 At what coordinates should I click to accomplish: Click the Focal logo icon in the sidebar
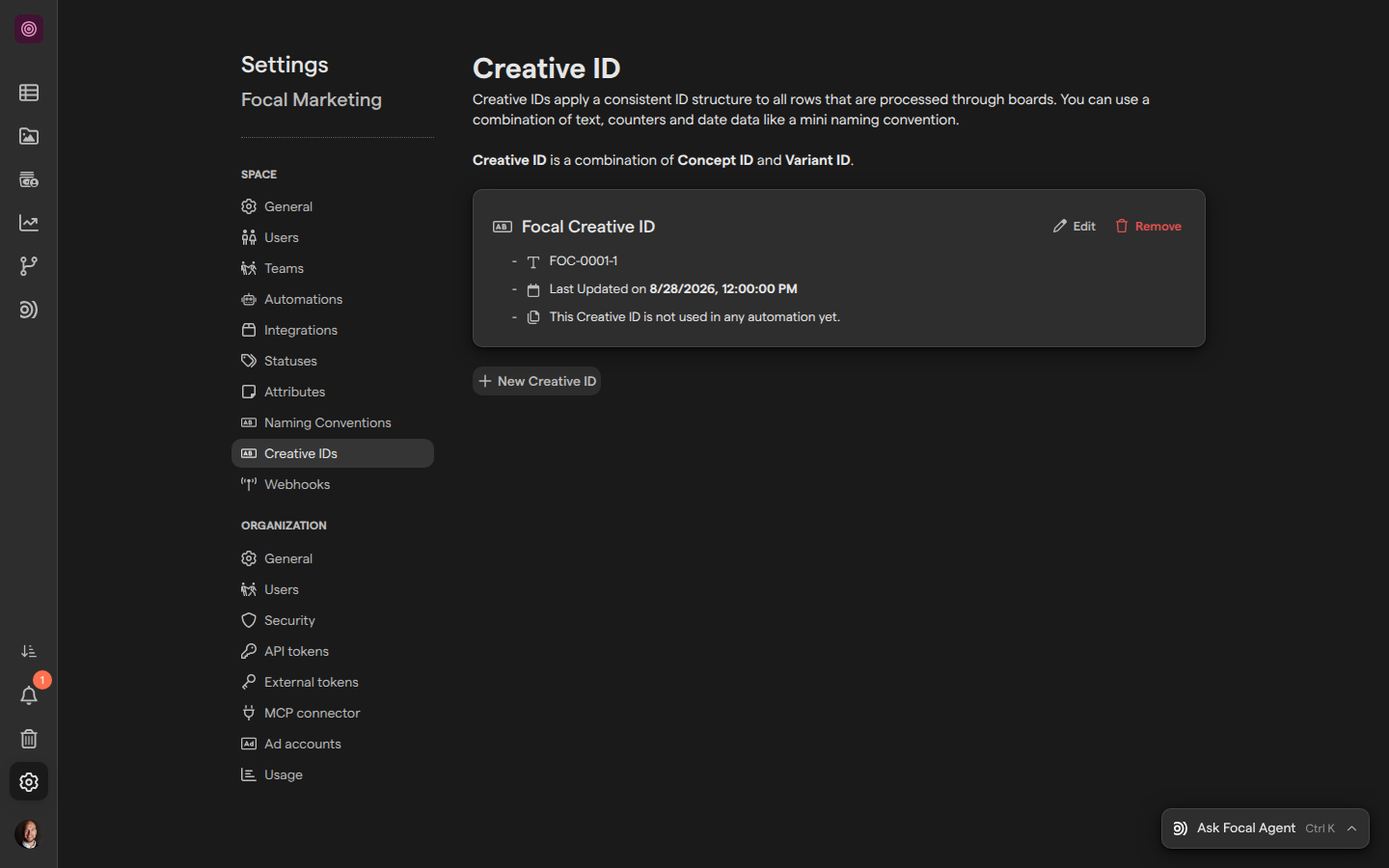coord(29,29)
